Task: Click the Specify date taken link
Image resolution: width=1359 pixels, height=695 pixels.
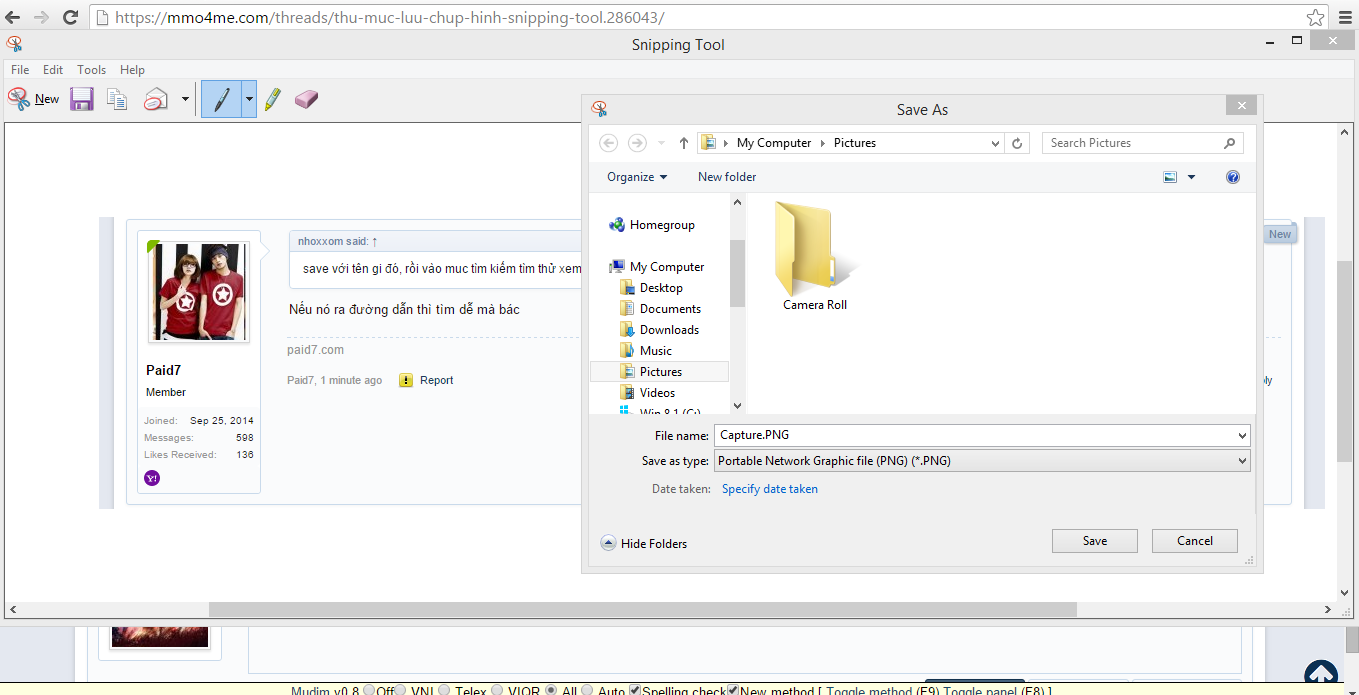Action: tap(769, 489)
